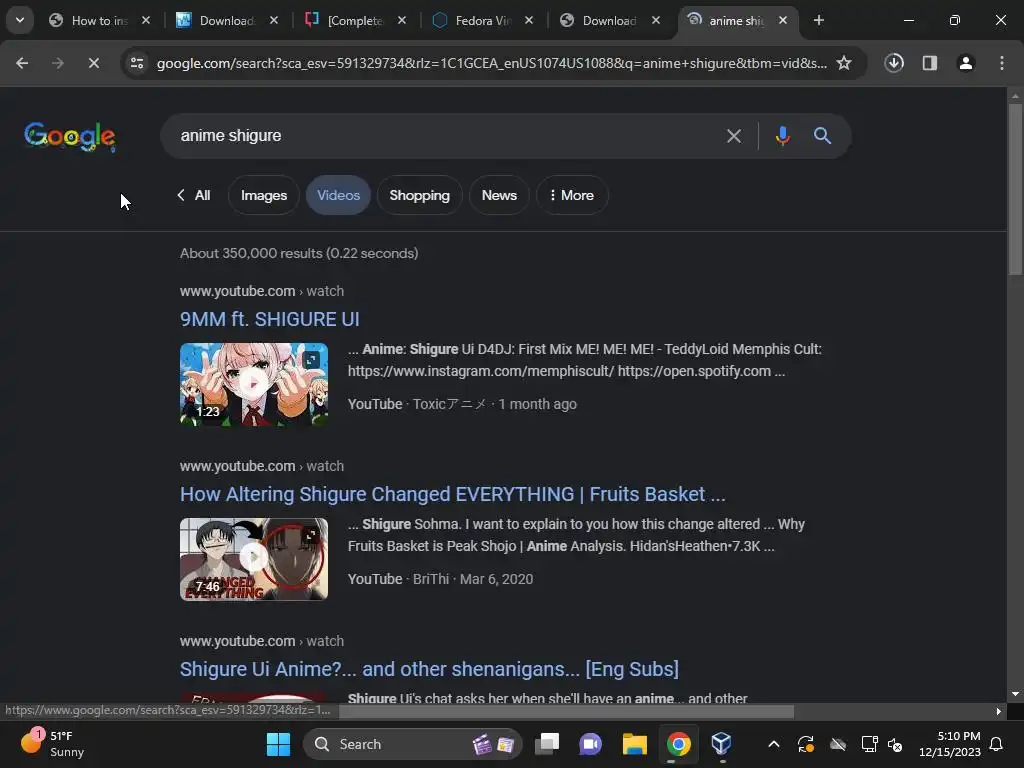This screenshot has height=768, width=1024.
Task: Click the vertical page scrollbar
Action: (1015, 188)
